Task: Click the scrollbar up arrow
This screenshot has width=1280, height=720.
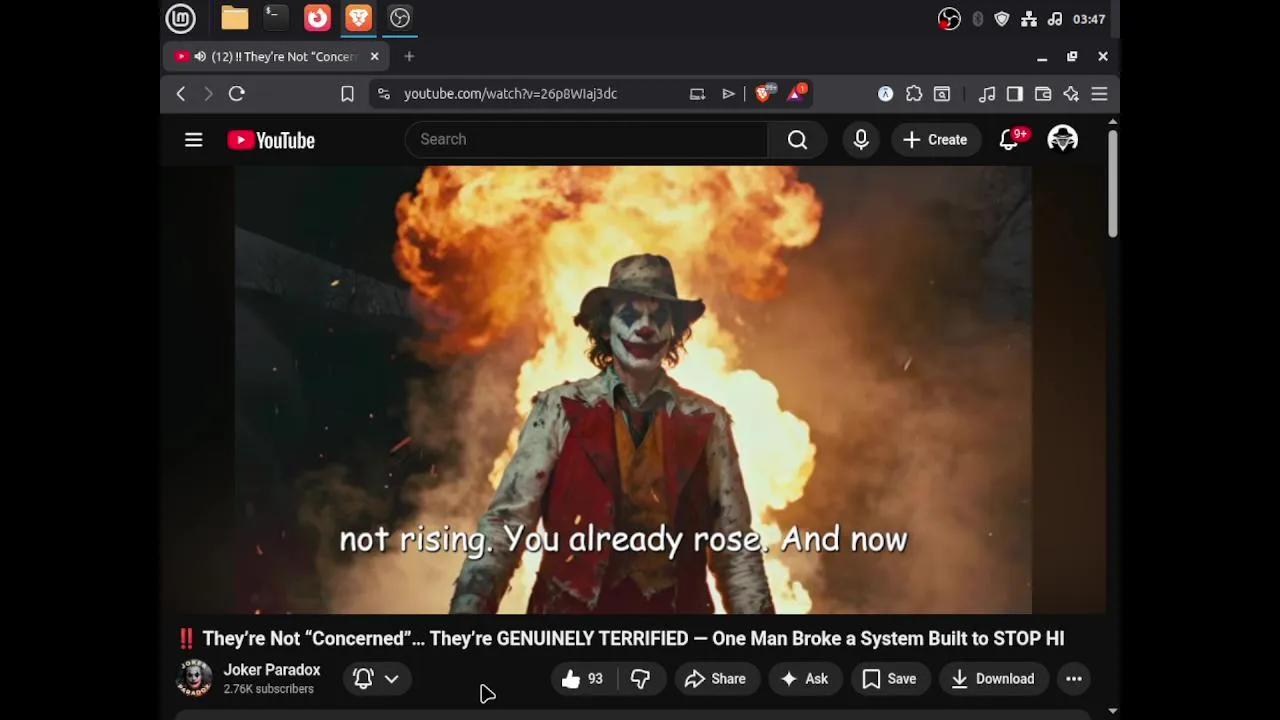Action: pyautogui.click(x=1112, y=122)
